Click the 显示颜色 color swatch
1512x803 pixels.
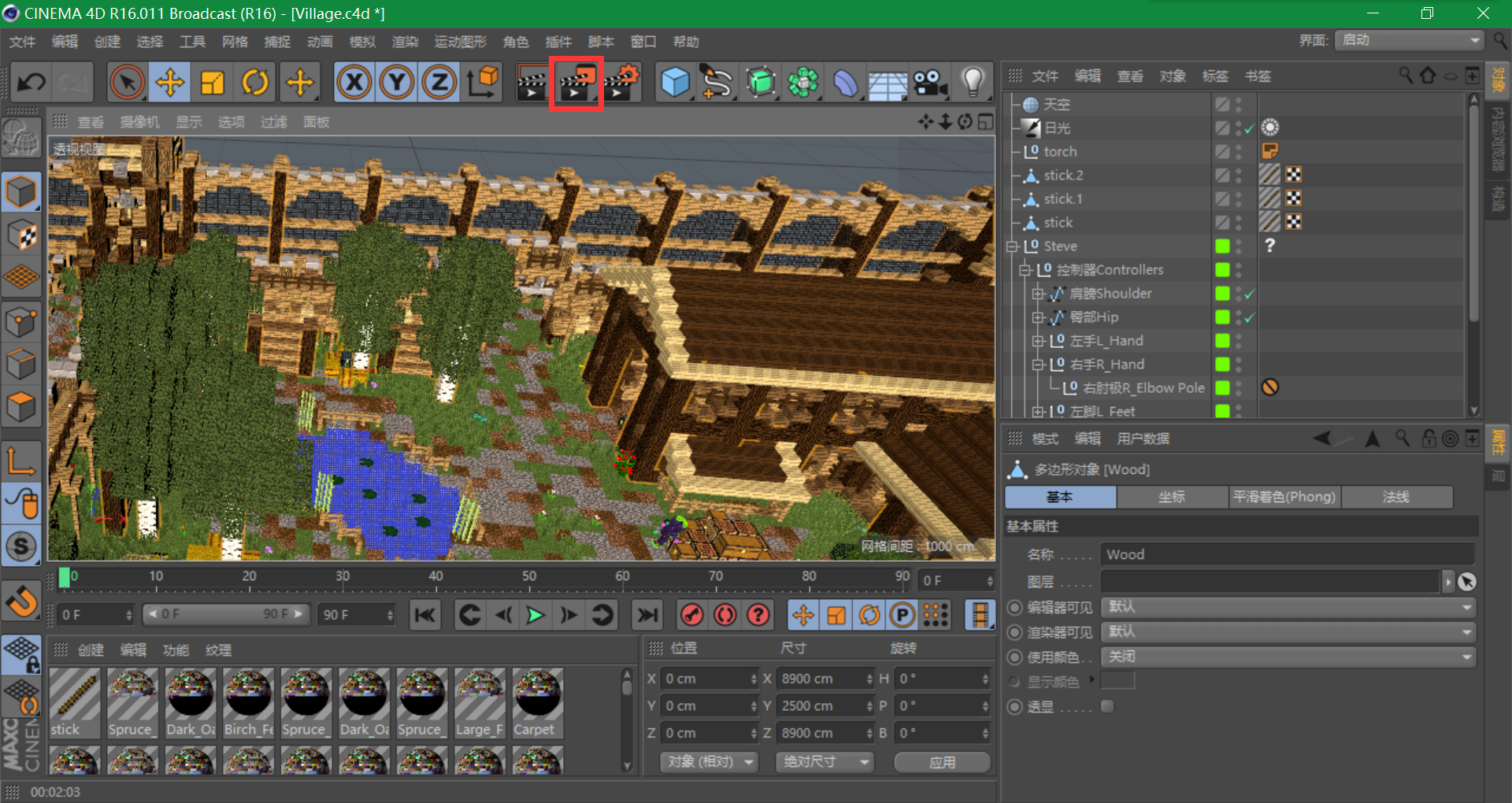[1117, 681]
